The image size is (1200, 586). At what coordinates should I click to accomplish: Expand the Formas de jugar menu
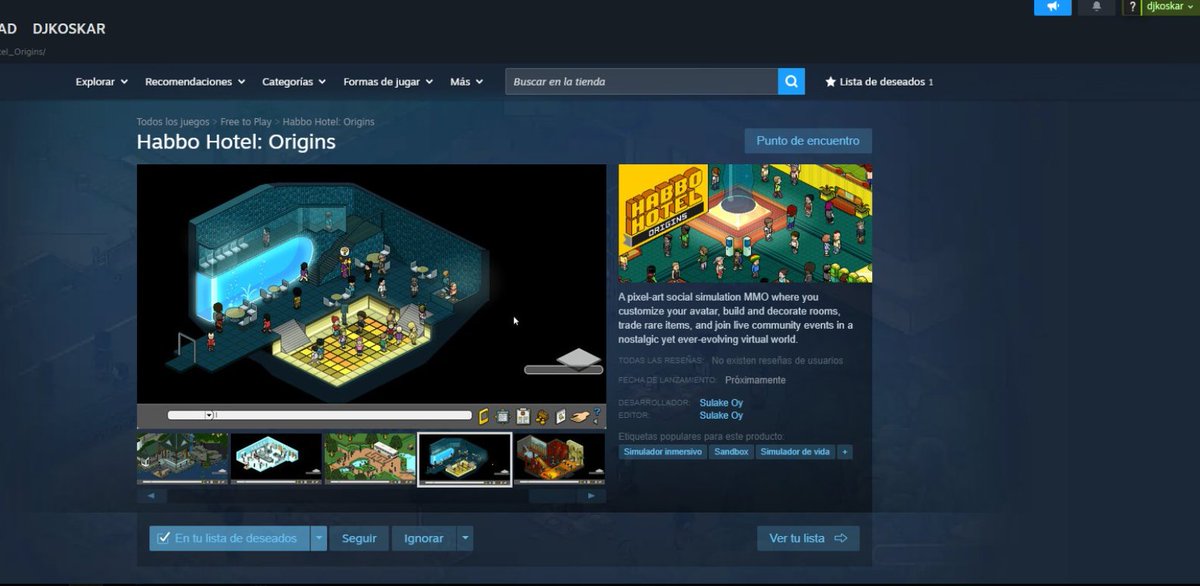click(388, 82)
